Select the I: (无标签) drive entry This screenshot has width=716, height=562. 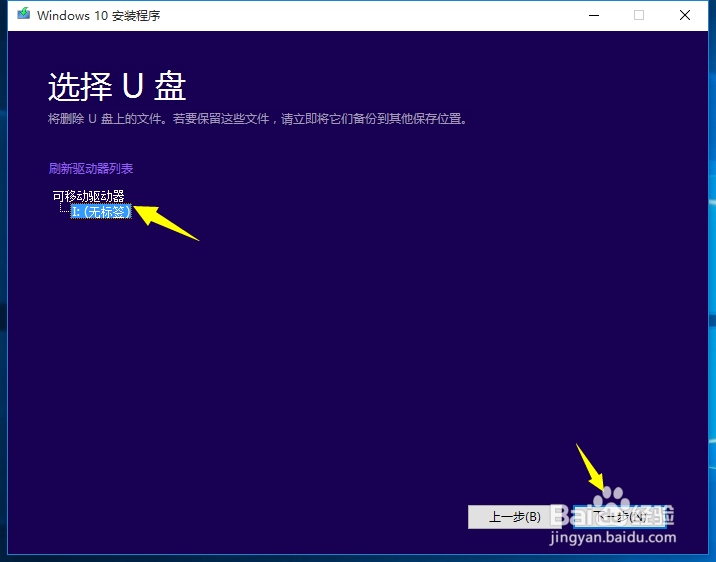(101, 211)
